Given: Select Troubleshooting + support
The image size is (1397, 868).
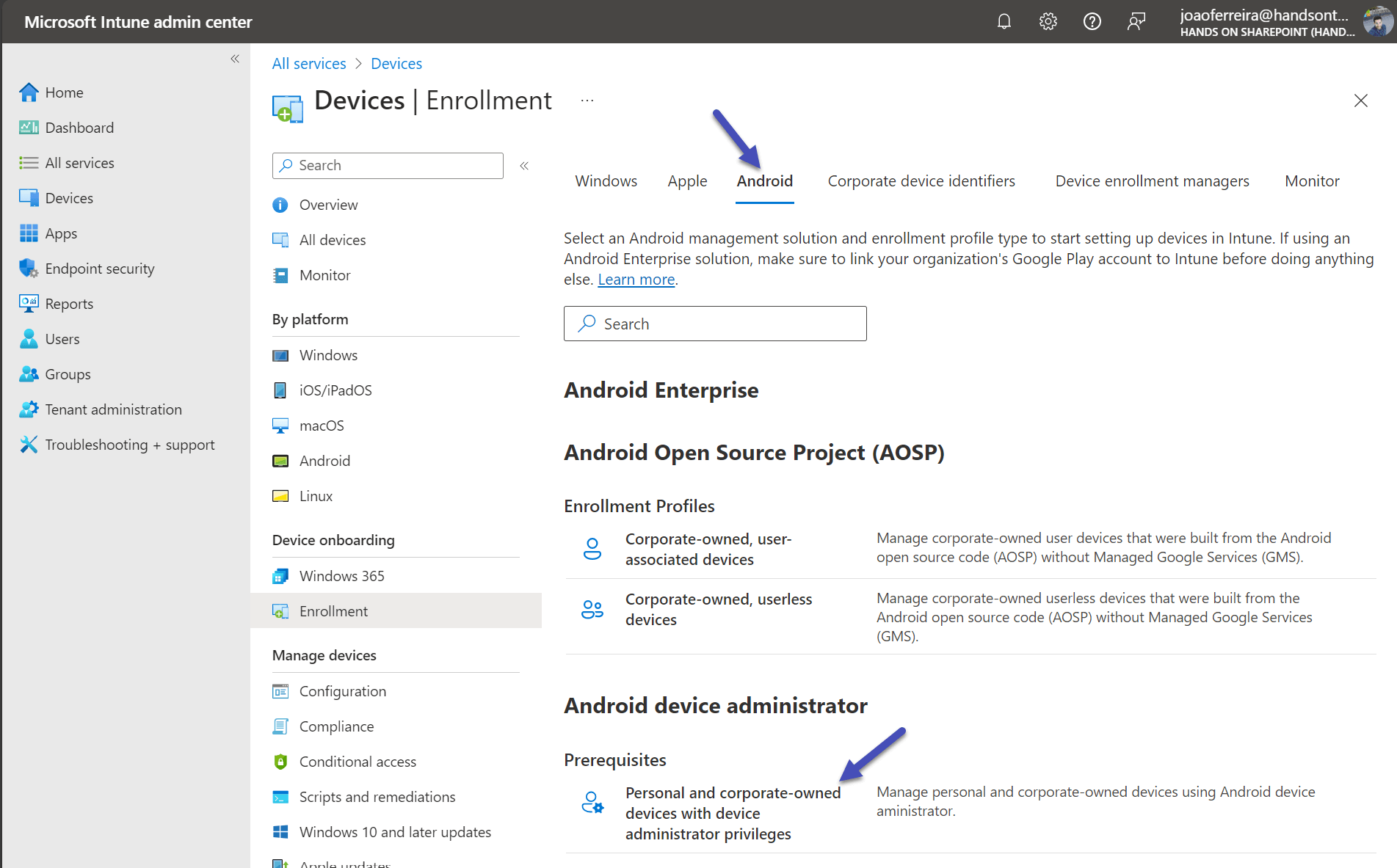Looking at the screenshot, I should (129, 444).
